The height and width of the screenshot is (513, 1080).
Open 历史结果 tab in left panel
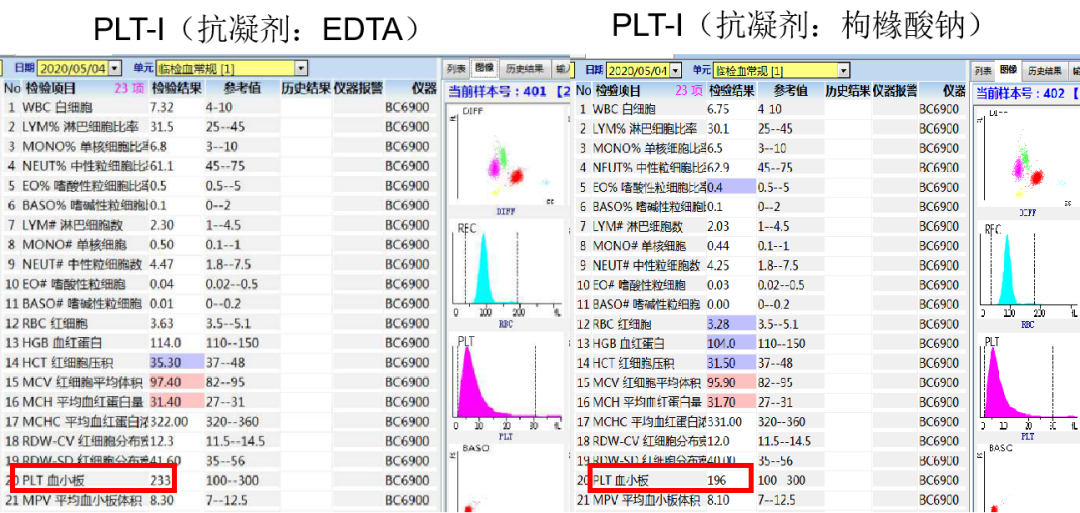click(x=525, y=69)
